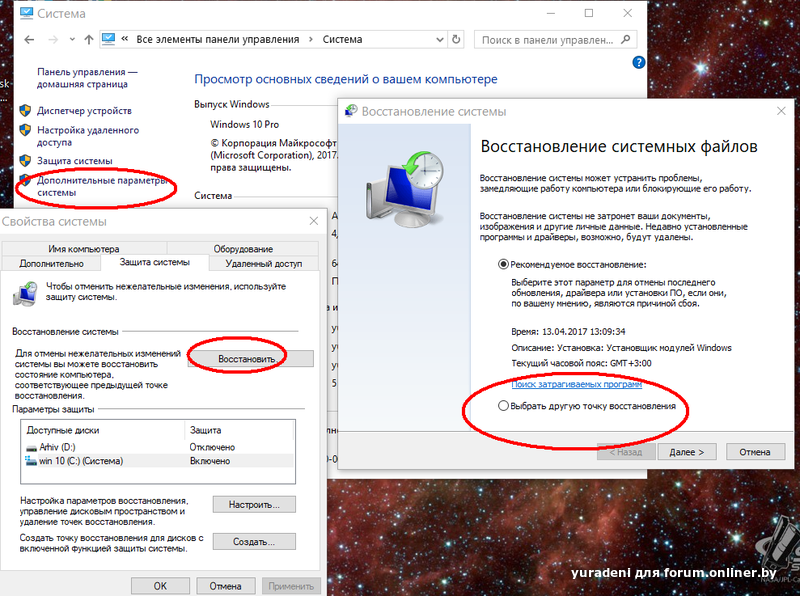Click shield icon beside Настройка удаленного доступа
The width and height of the screenshot is (800, 596).
pyautogui.click(x=25, y=130)
